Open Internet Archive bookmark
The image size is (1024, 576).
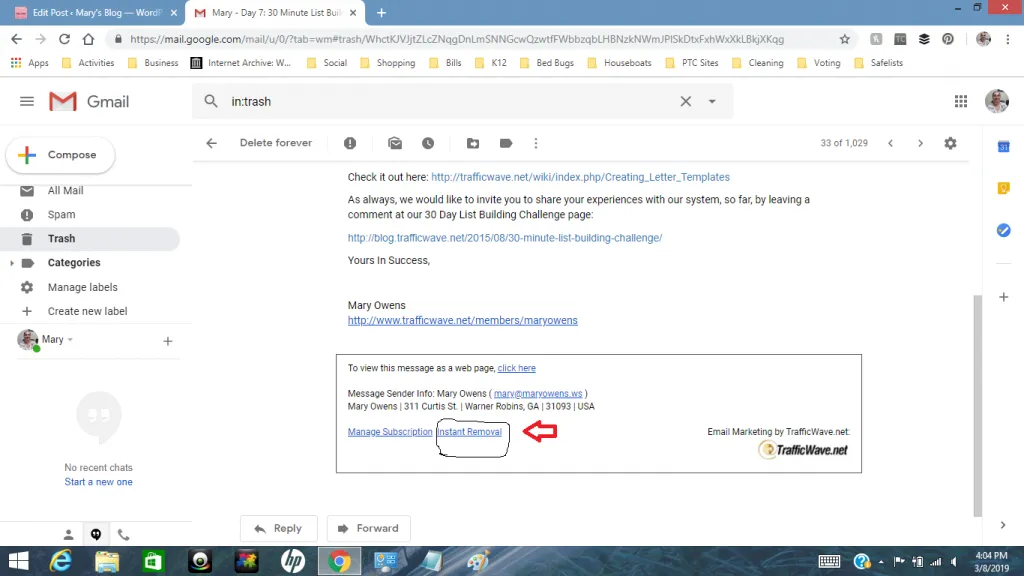(x=240, y=63)
